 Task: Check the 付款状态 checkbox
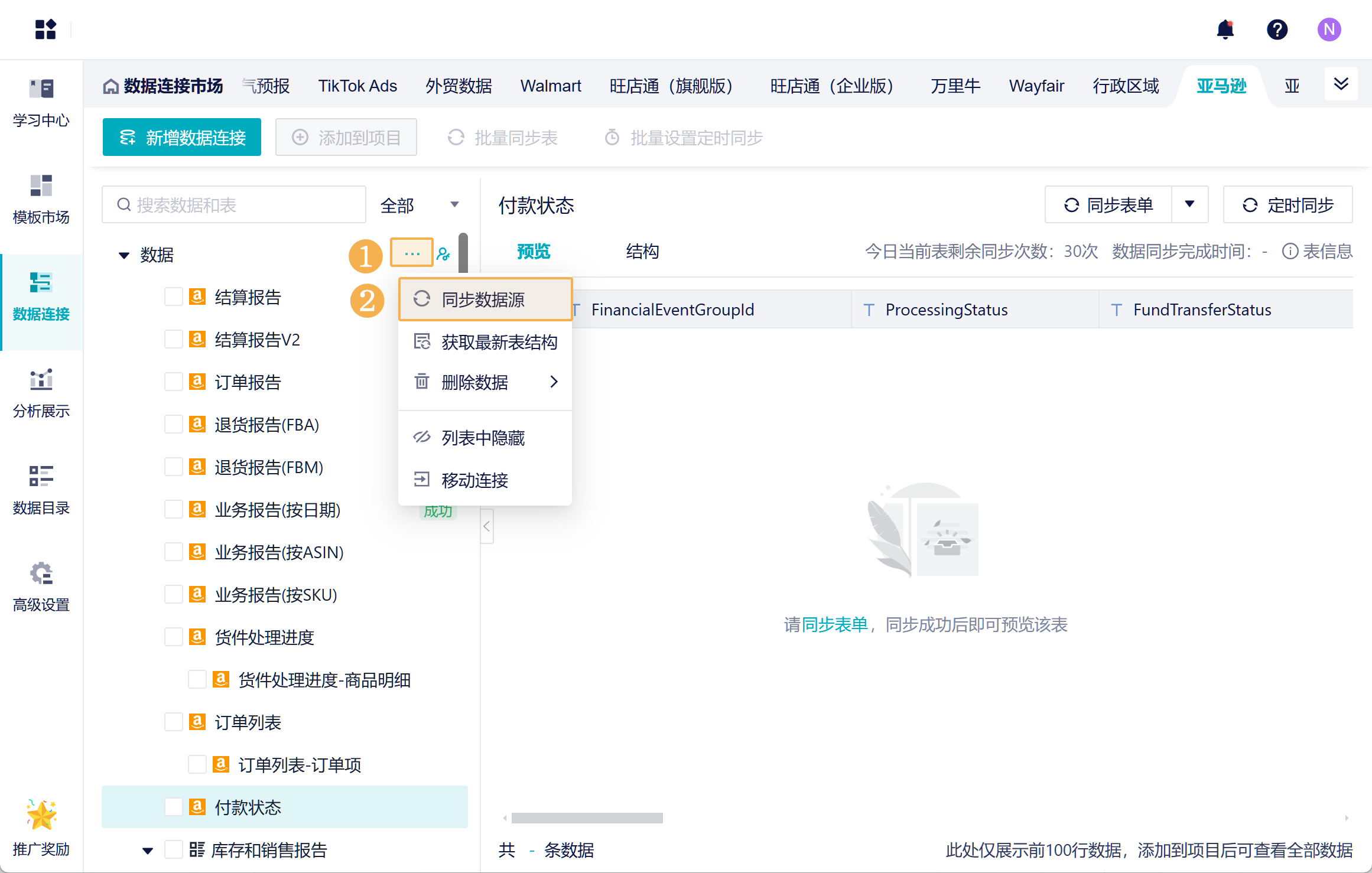click(173, 807)
